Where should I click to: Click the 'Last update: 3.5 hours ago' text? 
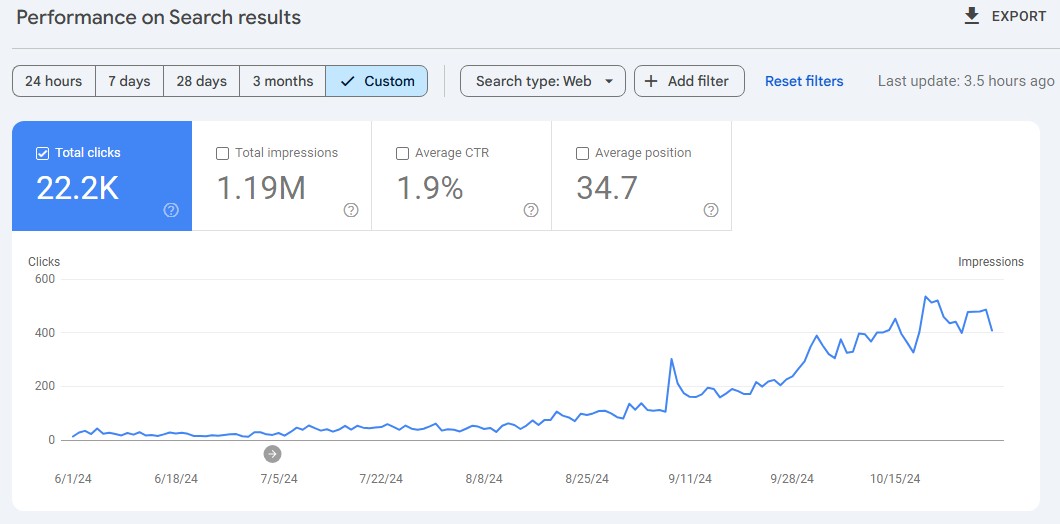[x=966, y=81]
